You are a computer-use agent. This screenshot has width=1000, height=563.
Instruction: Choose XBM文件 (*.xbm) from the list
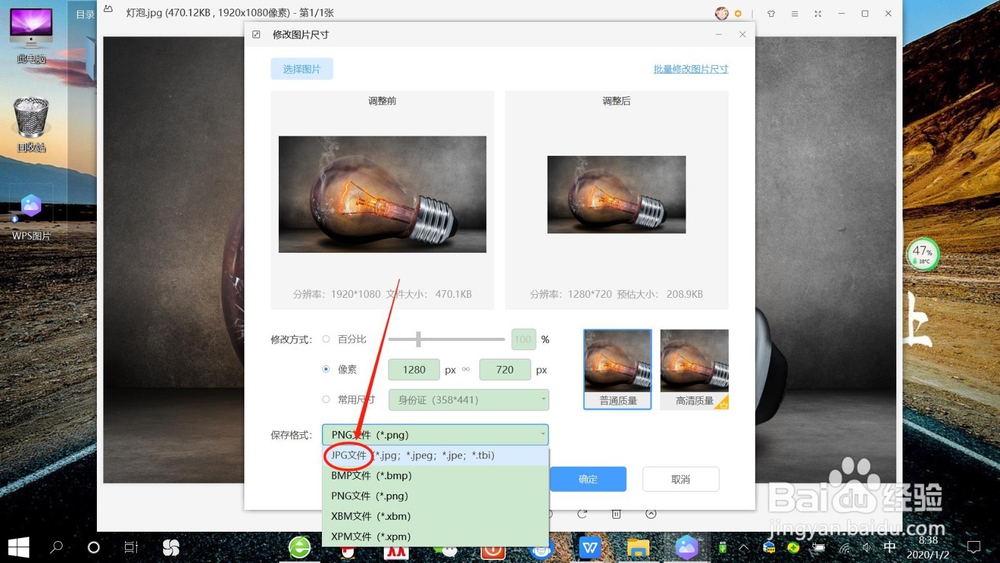coord(435,516)
